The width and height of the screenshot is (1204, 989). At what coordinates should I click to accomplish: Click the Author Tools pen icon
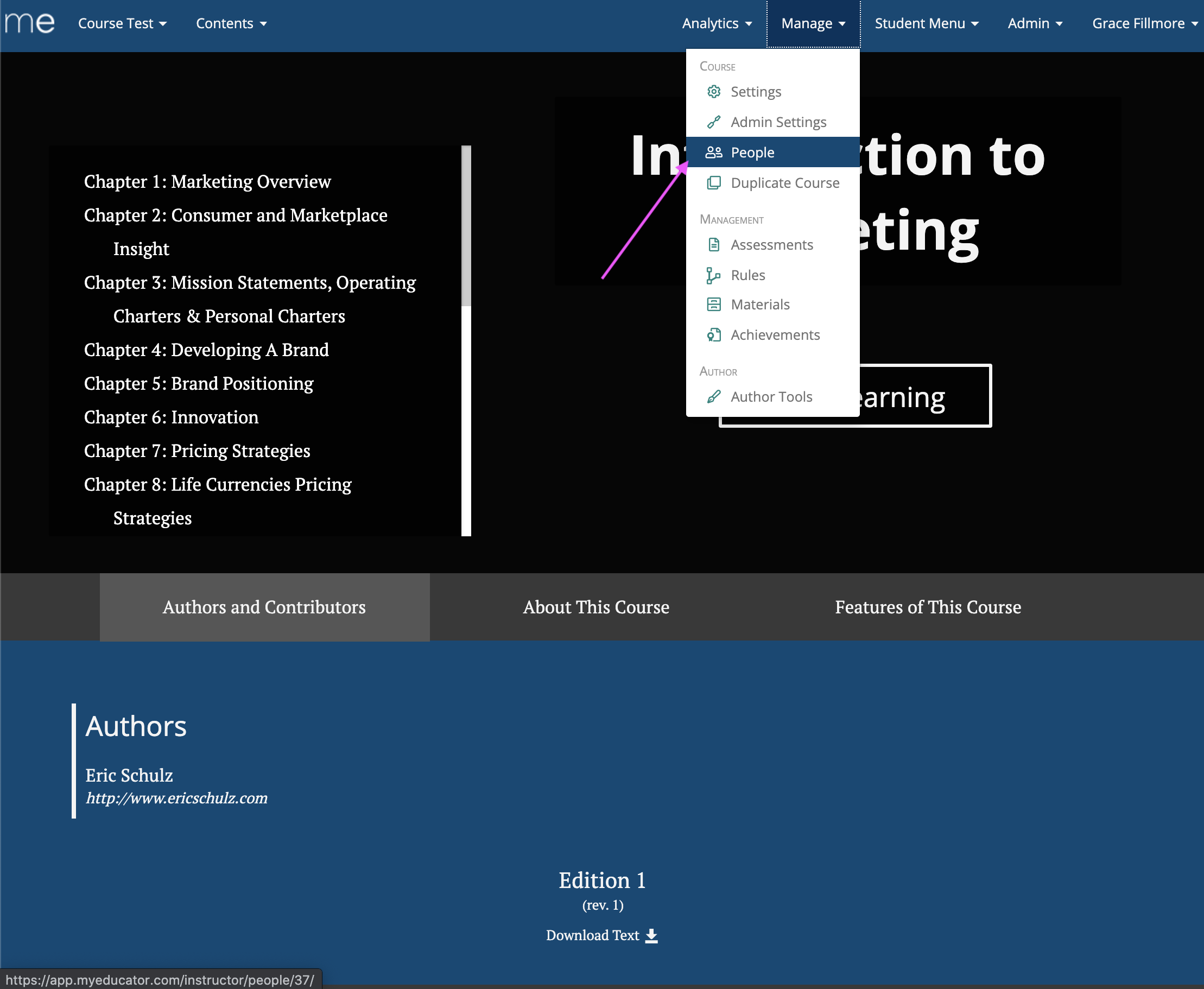click(713, 396)
